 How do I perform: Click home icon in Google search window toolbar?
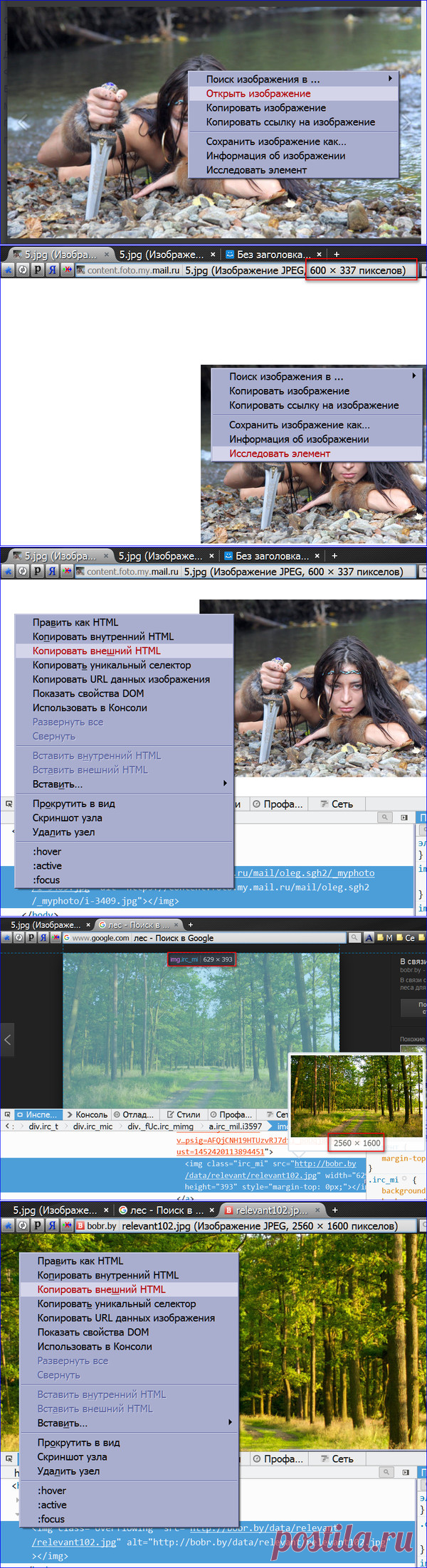point(7,938)
